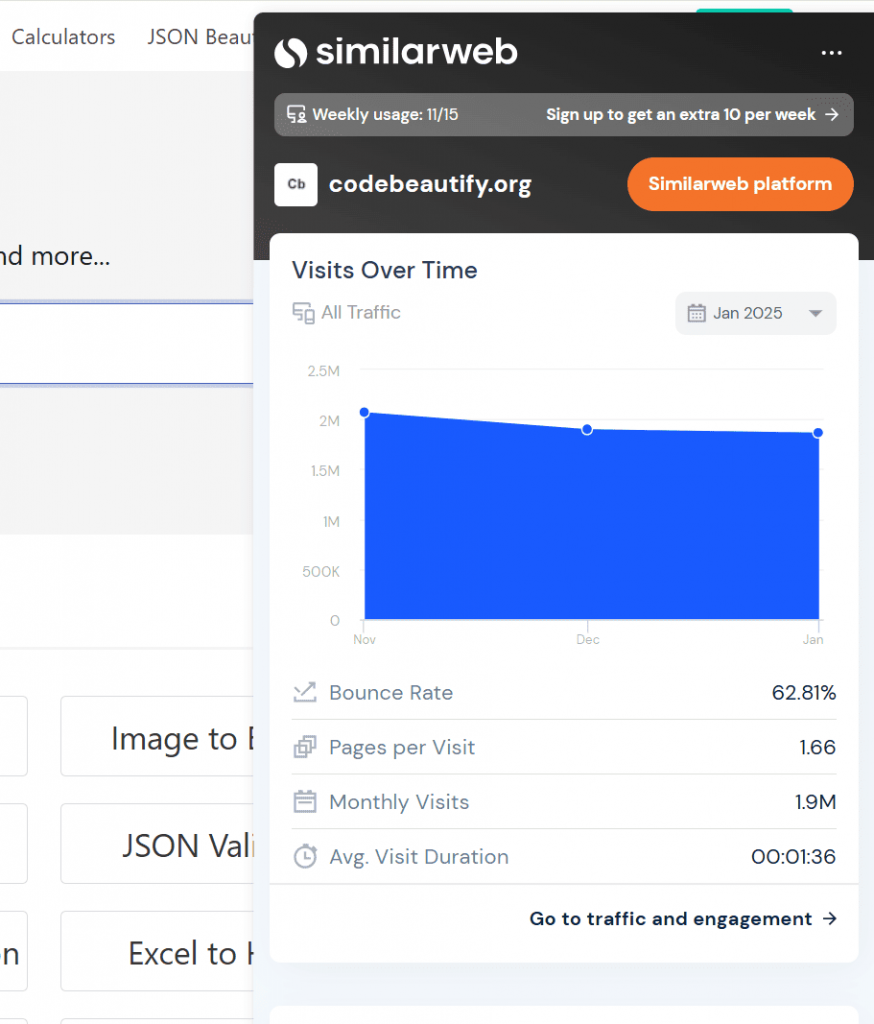Click the Similarweb logo icon
Image resolution: width=874 pixels, height=1024 pixels.
click(290, 52)
